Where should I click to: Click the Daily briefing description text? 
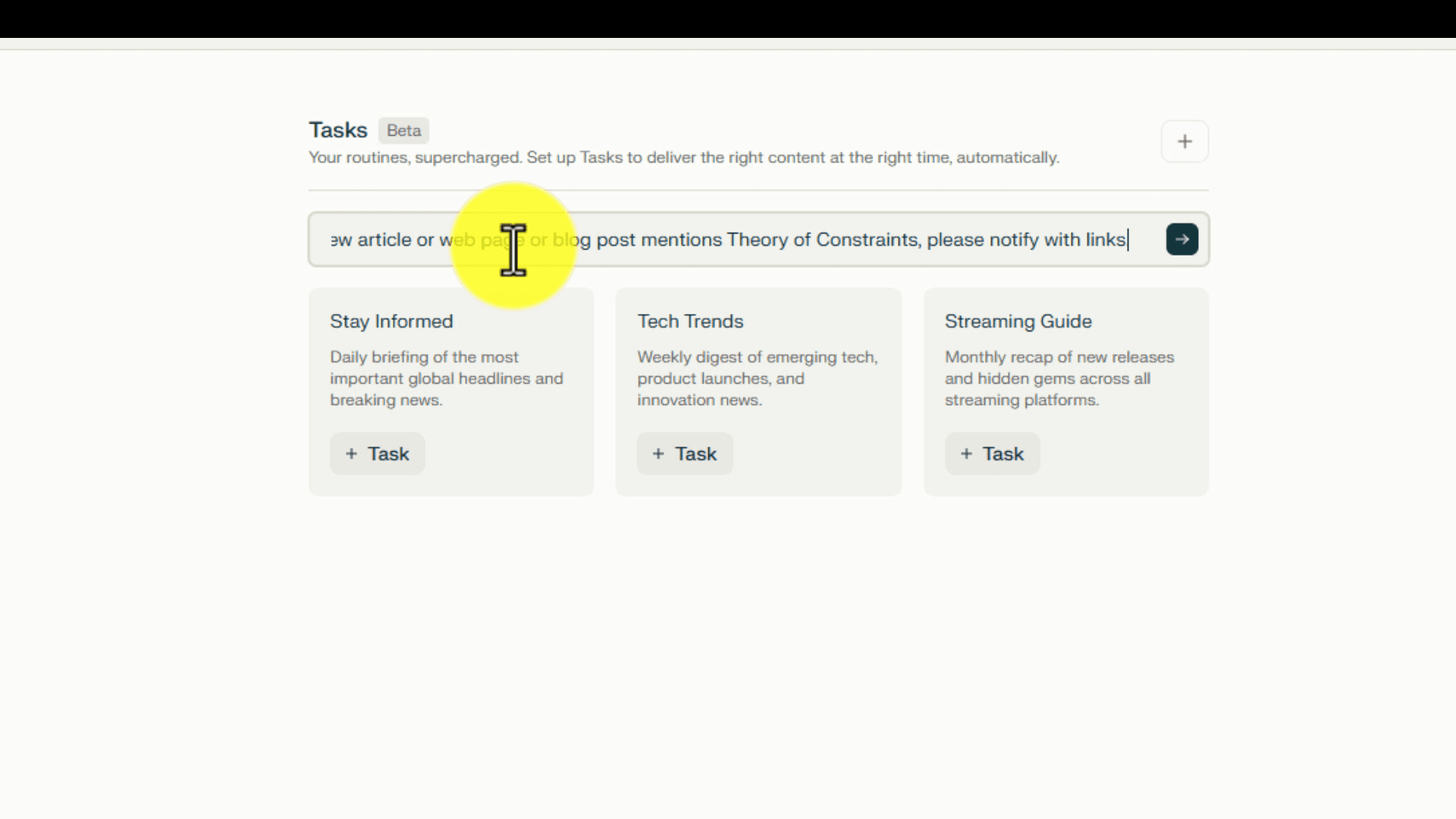[446, 378]
